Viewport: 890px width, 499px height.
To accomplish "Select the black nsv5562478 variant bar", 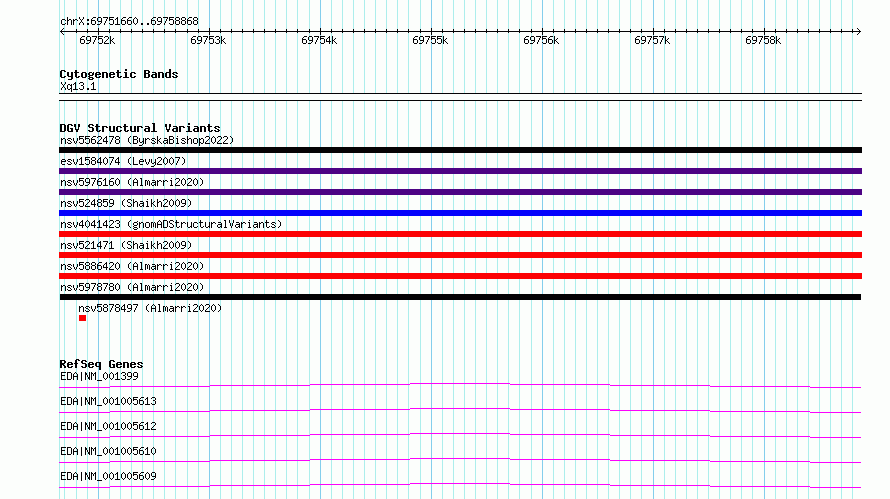I will [x=460, y=150].
